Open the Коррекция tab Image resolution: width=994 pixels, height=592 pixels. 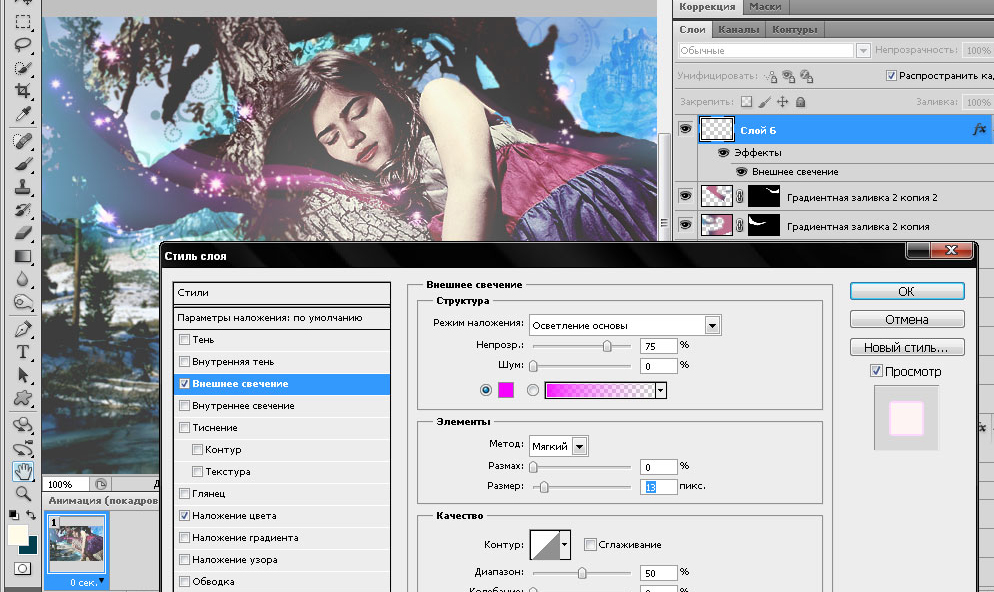[x=707, y=7]
